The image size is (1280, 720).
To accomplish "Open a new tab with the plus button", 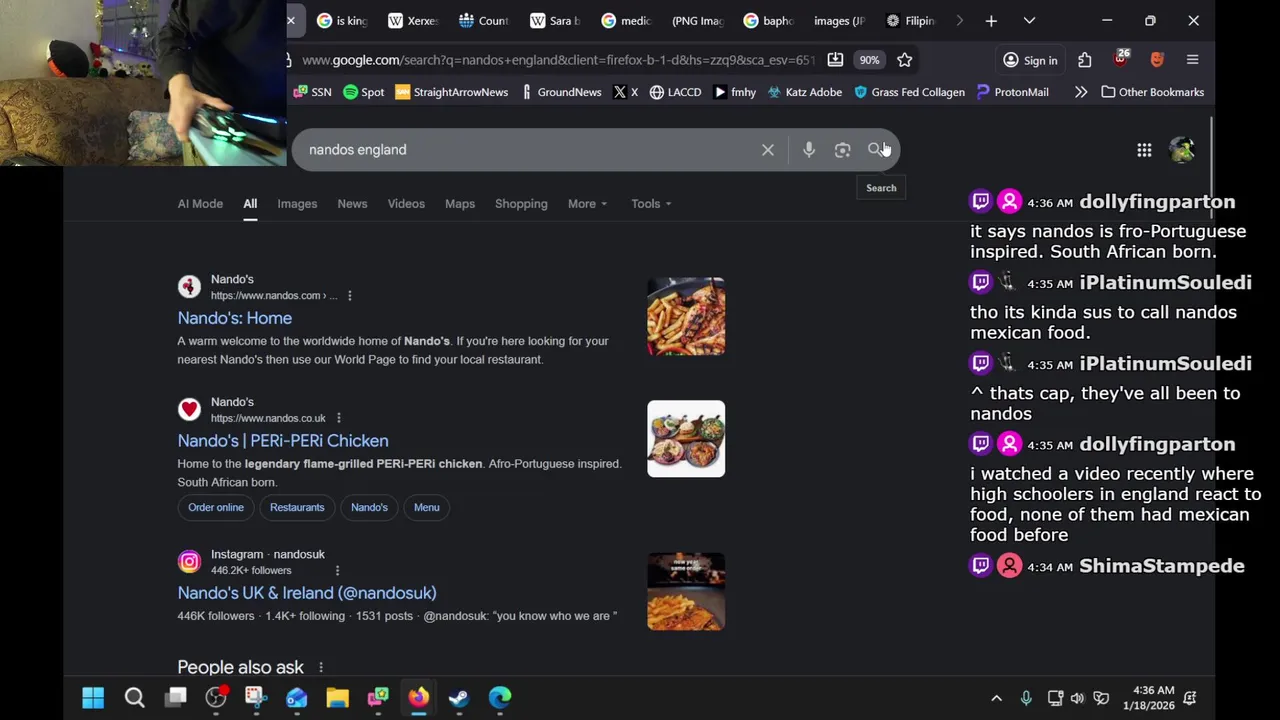I will click(x=991, y=20).
